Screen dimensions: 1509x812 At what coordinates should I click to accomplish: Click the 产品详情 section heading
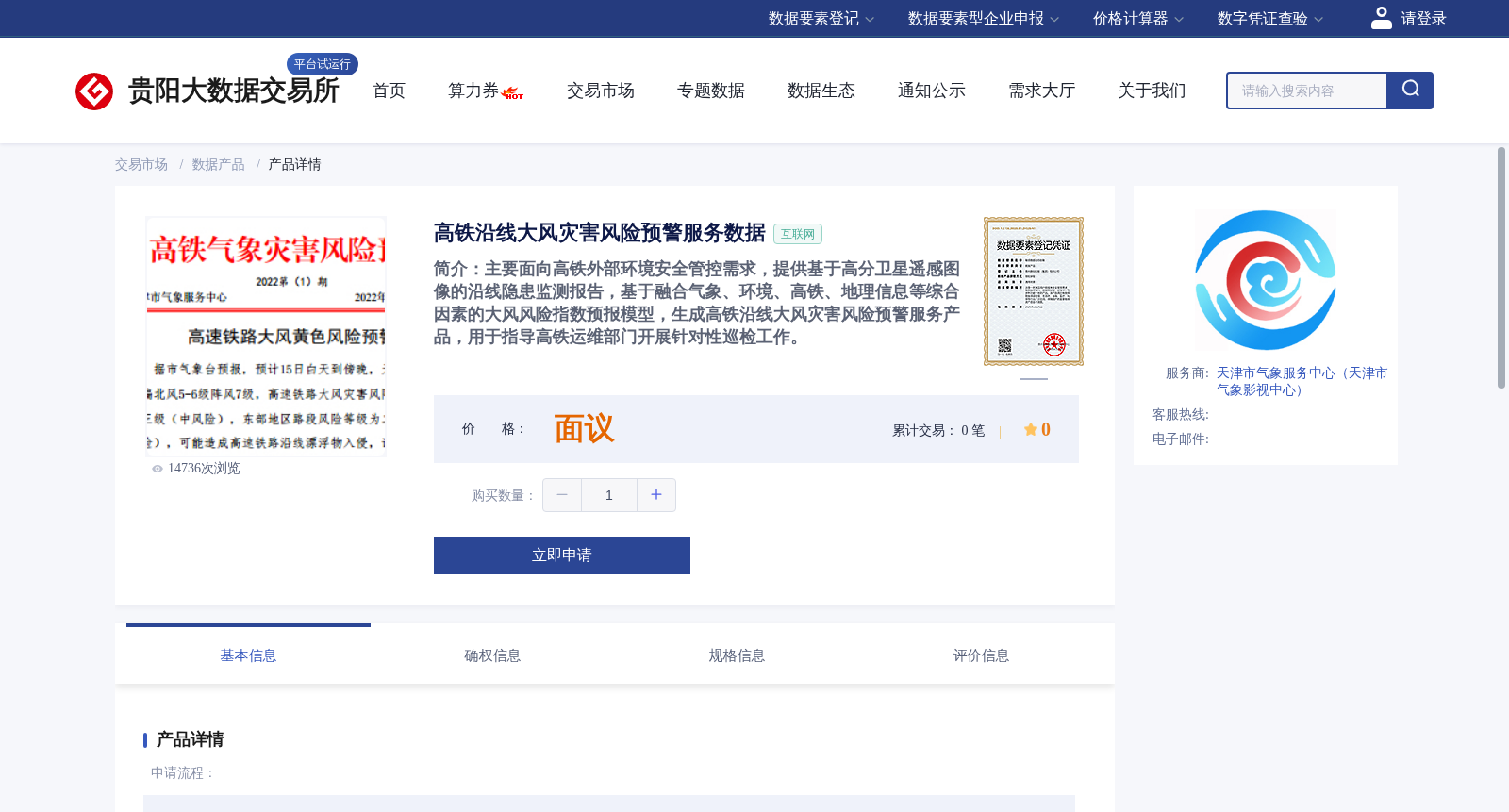pyautogui.click(x=190, y=739)
